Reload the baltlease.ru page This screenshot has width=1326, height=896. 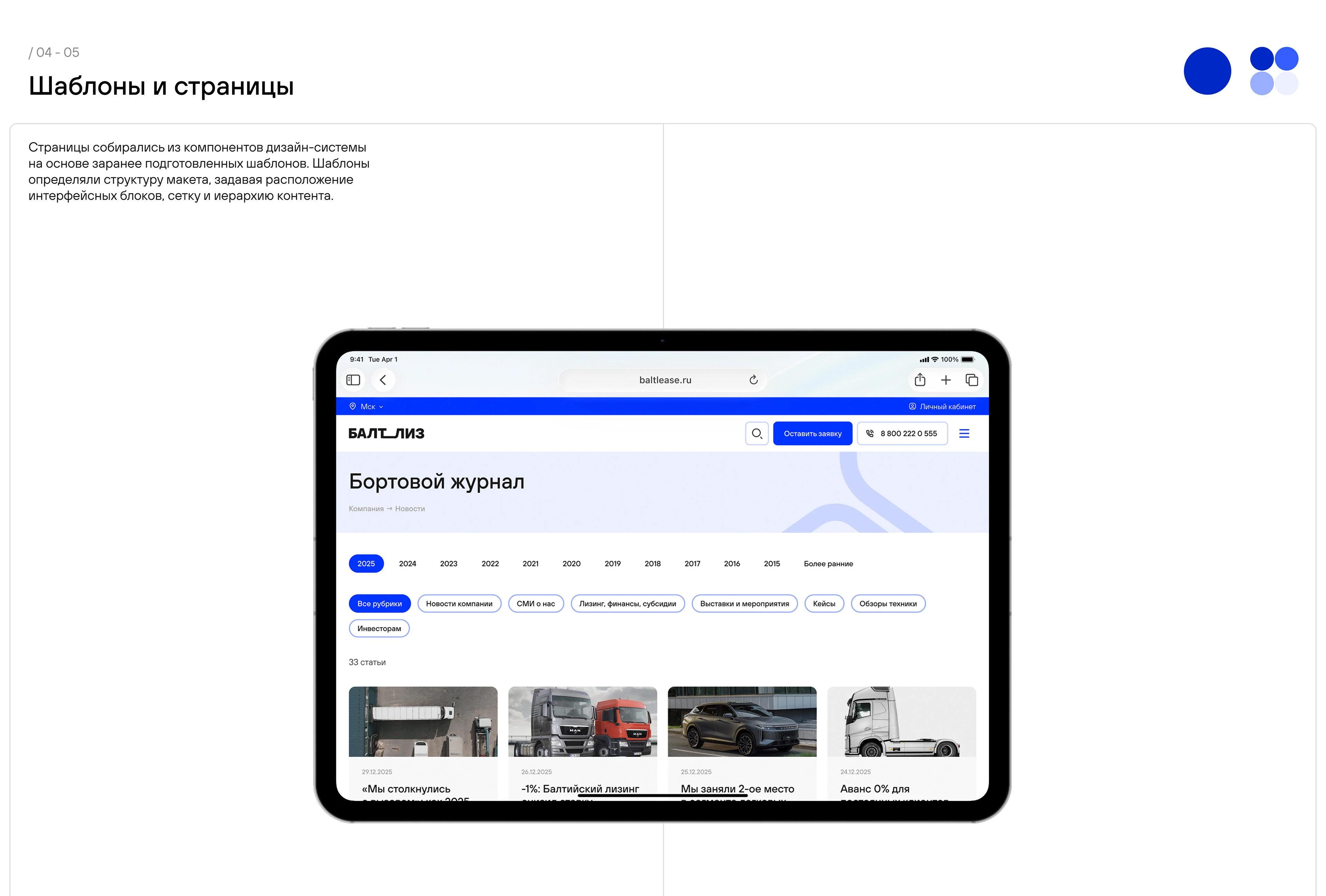coord(753,380)
